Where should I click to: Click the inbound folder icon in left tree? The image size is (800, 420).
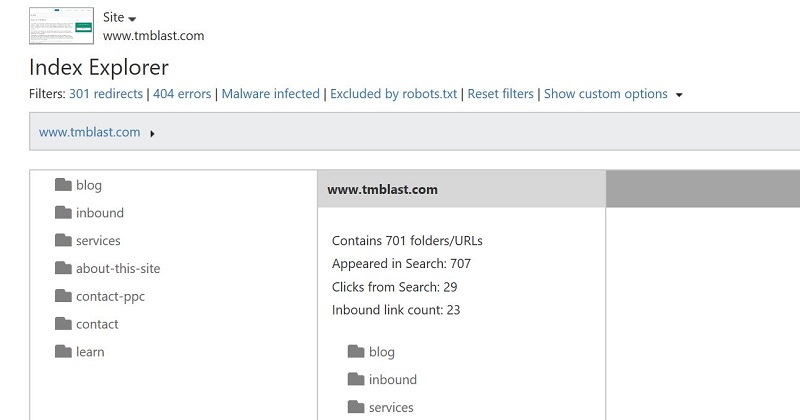tap(63, 212)
